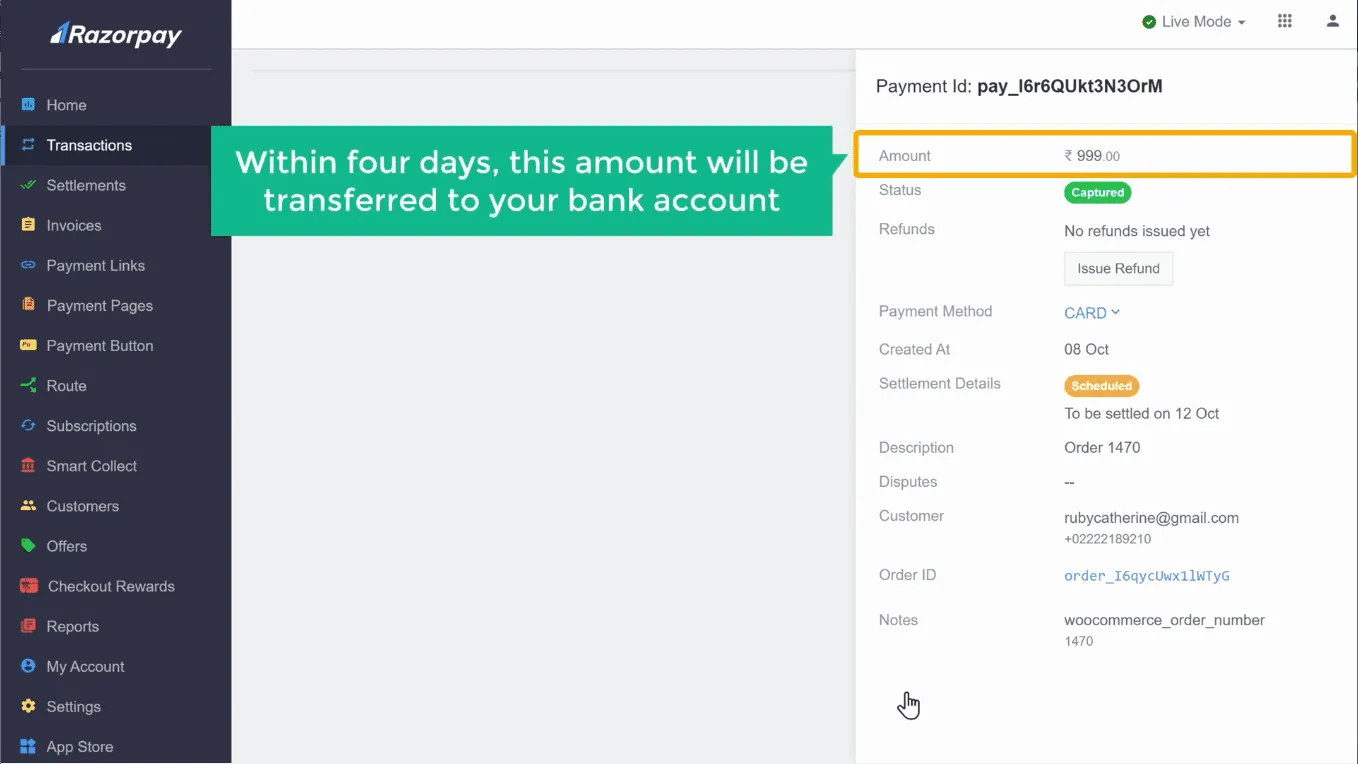
Task: Open the order_I6qycUwx1lWTyG link
Action: point(1146,576)
